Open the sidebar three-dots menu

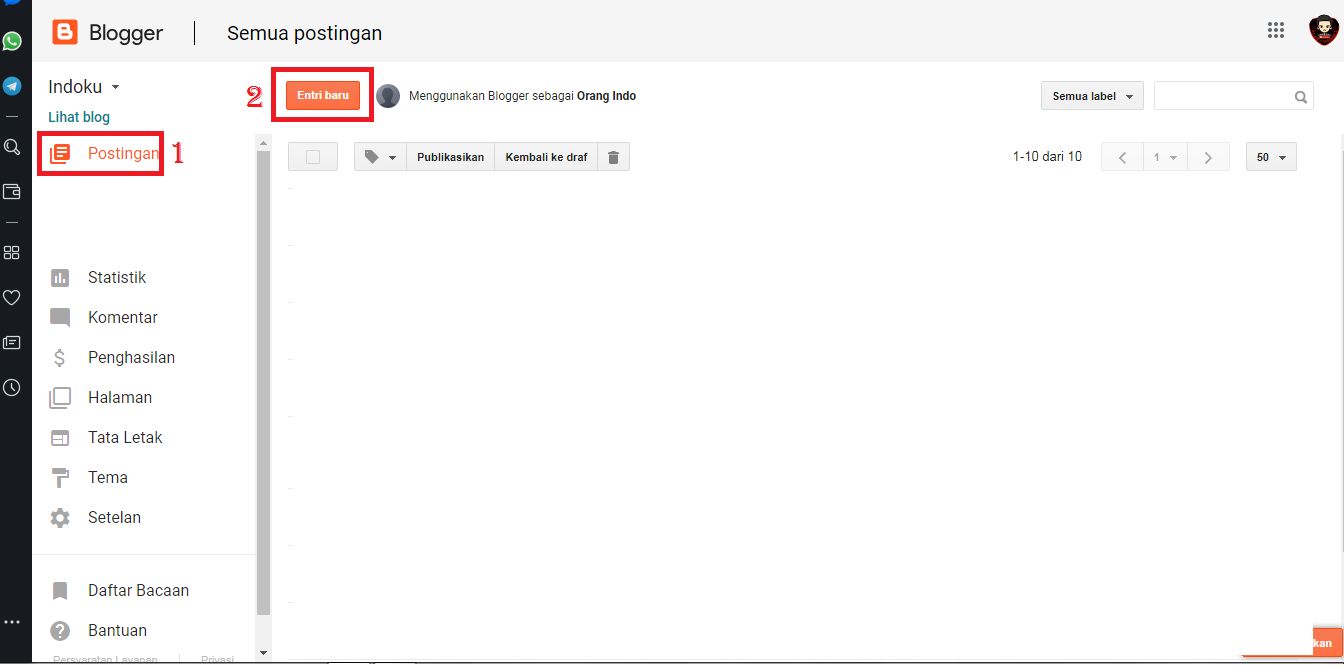(12, 622)
